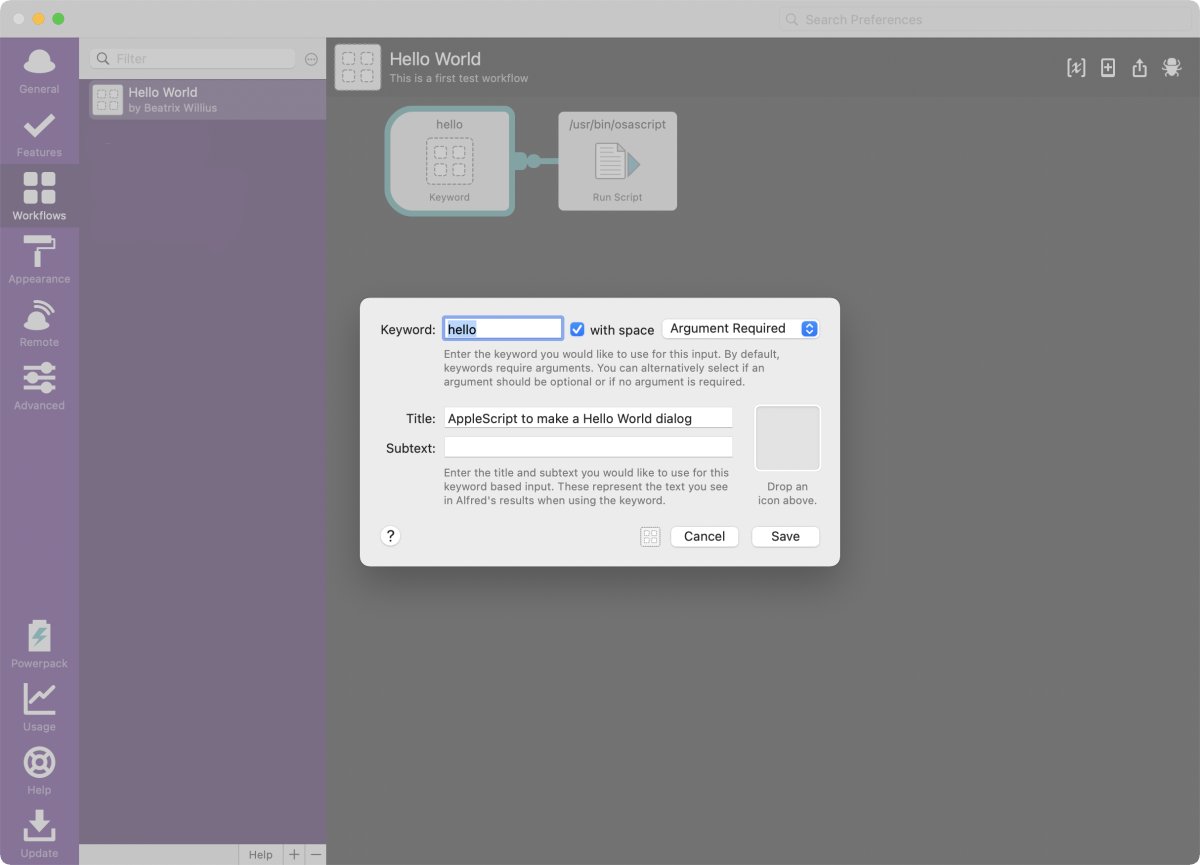Remove workflow with minus button
Viewport: 1200px width, 865px height.
pyautogui.click(x=316, y=855)
